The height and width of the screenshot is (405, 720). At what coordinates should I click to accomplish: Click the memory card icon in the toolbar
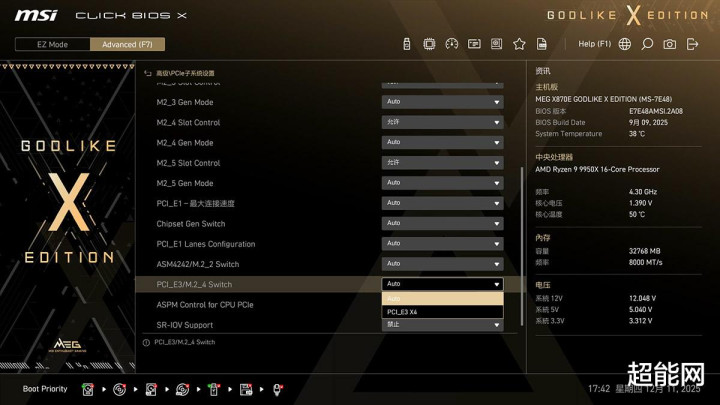(x=474, y=44)
